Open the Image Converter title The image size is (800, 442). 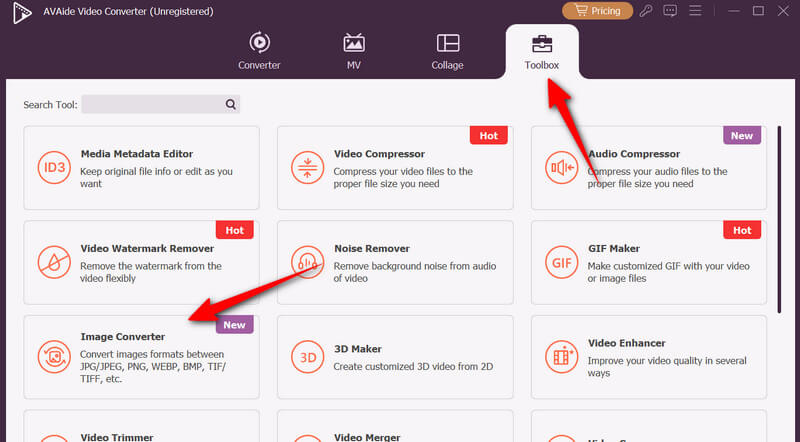coord(122,337)
